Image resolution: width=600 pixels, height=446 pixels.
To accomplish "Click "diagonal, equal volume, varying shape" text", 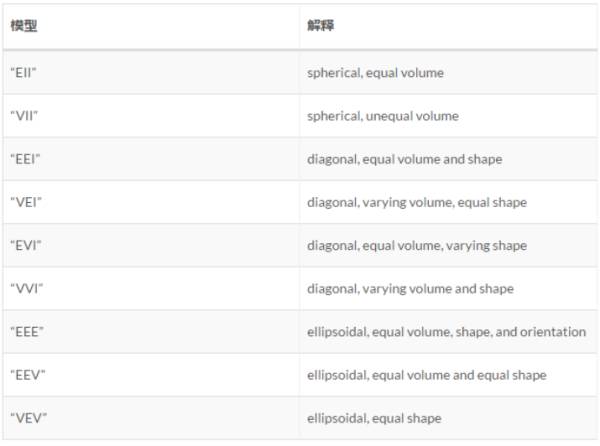I will tap(416, 245).
